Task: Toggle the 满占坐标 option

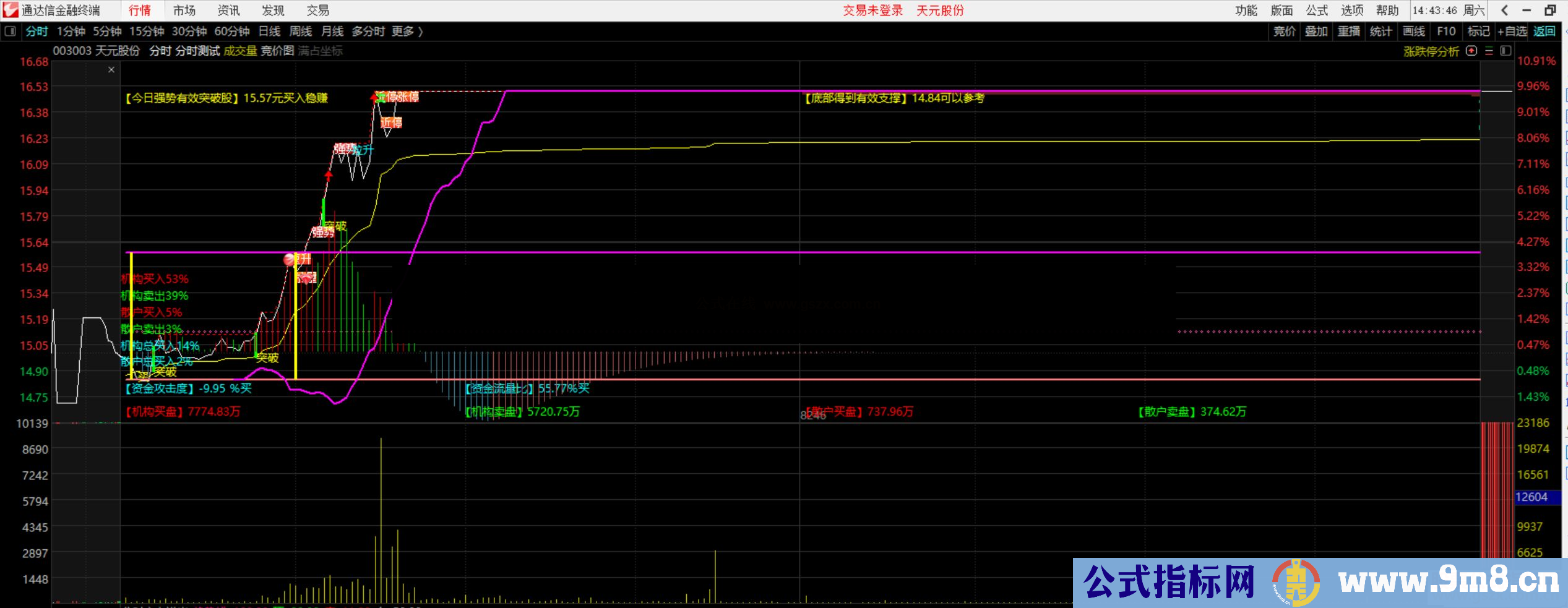Action: (320, 51)
